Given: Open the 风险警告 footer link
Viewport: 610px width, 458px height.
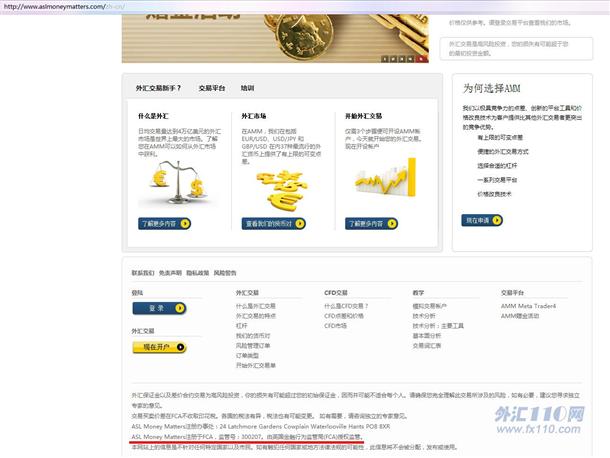Looking at the screenshot, I should coord(225,273).
